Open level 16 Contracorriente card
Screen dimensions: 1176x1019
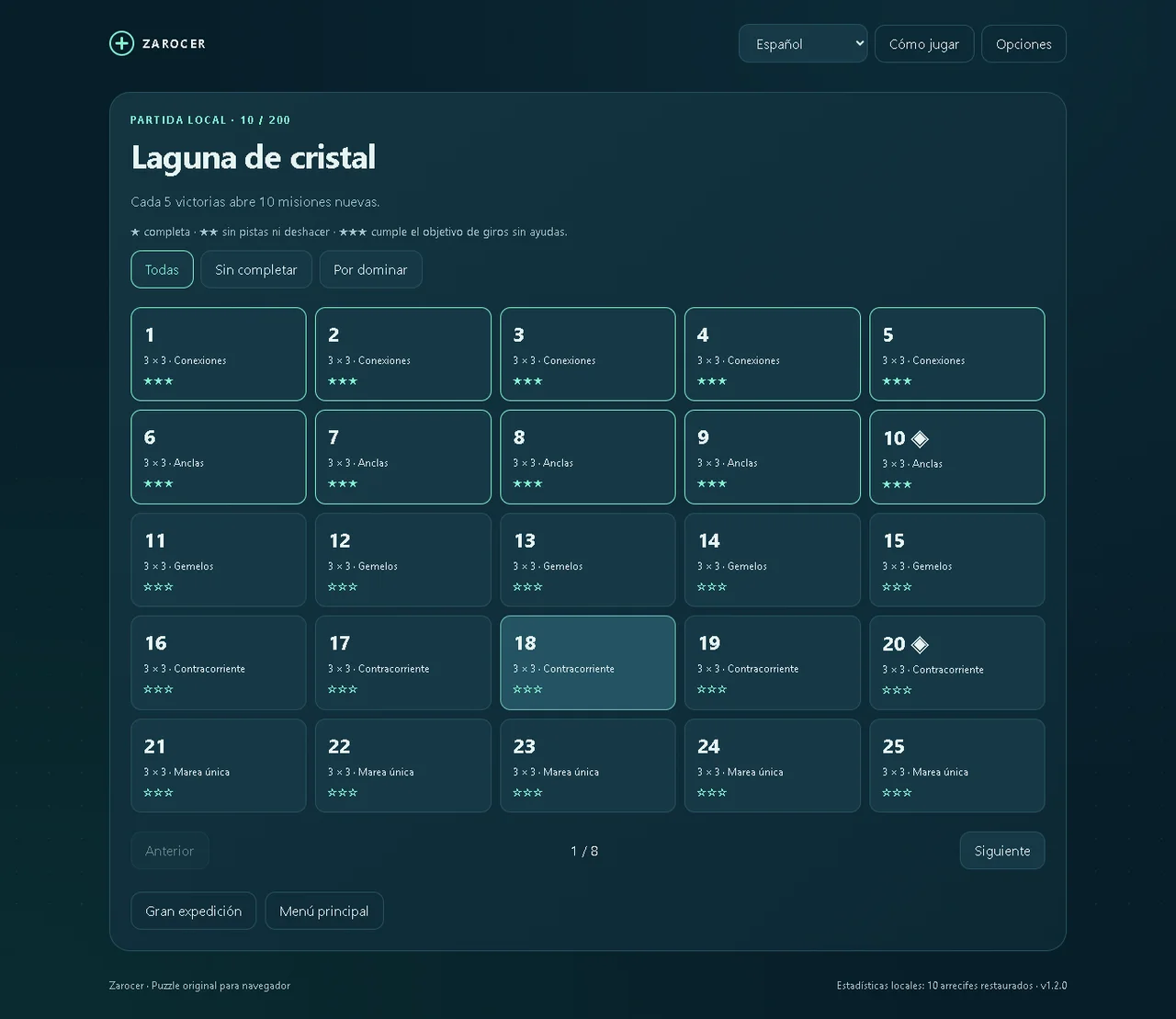[x=219, y=662]
